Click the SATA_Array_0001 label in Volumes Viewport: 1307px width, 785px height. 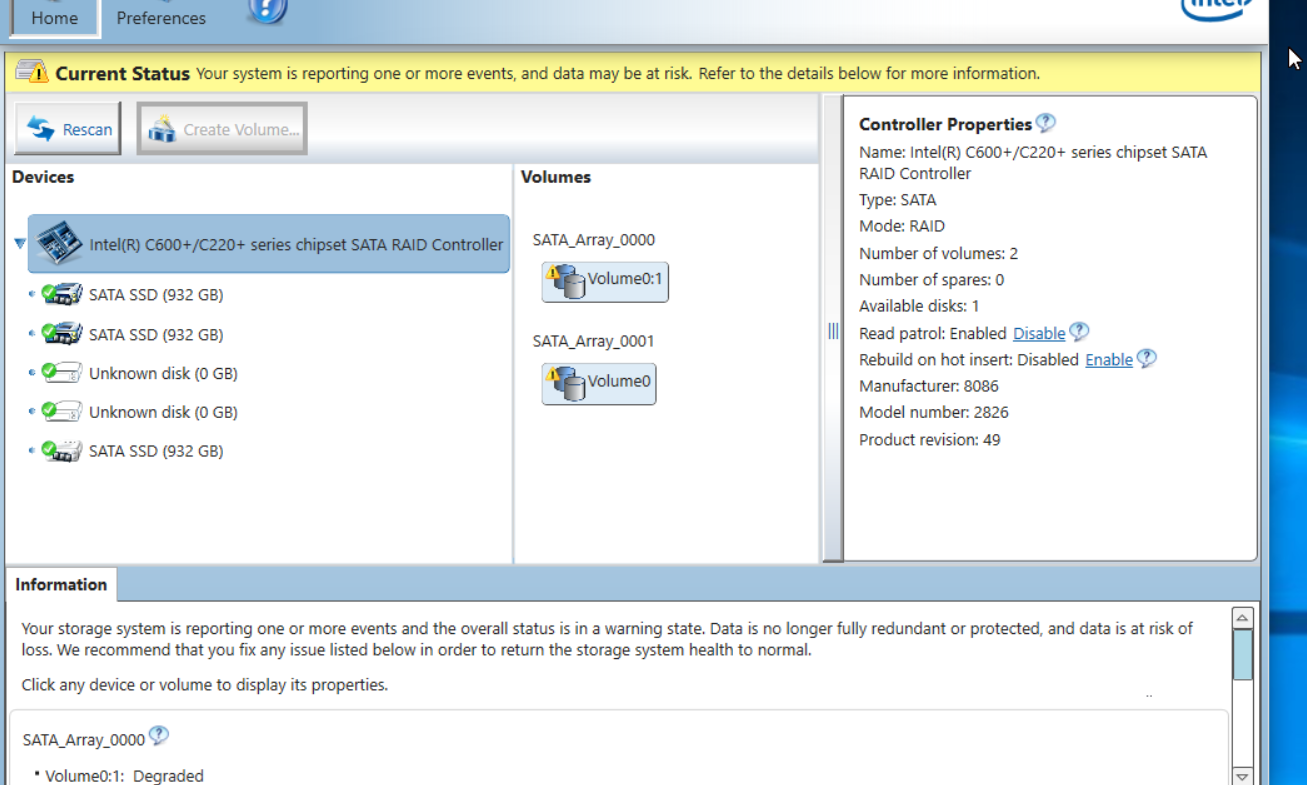[x=594, y=341]
